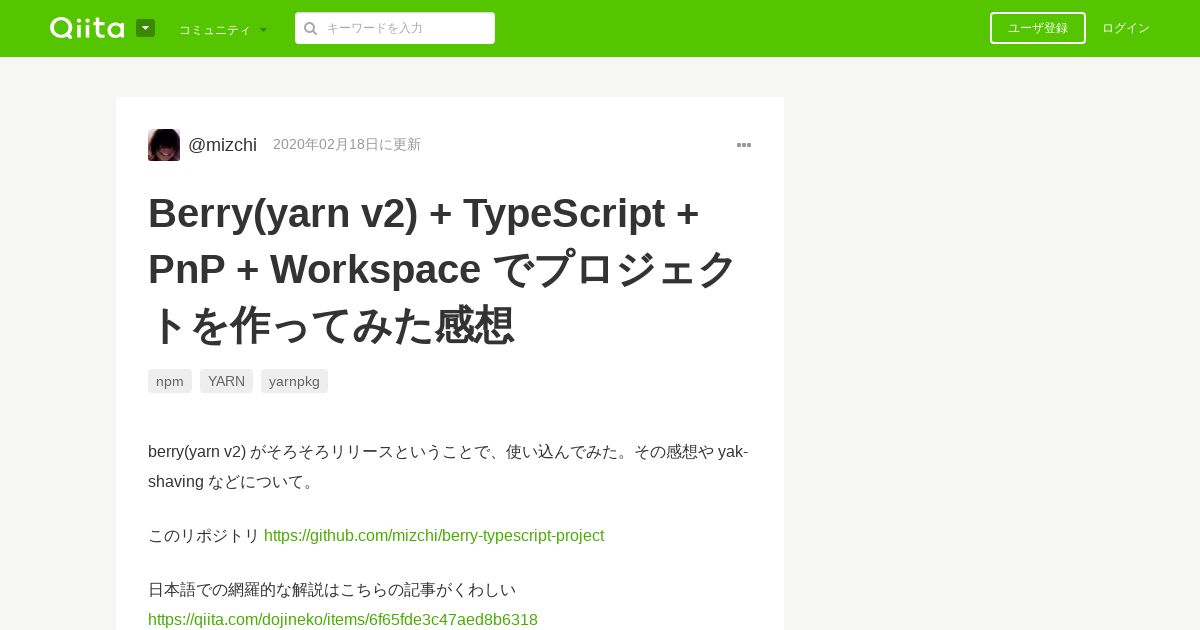Focus the キーワードを入力 search field
Viewport: 1200px width, 630px height.
pyautogui.click(x=395, y=28)
